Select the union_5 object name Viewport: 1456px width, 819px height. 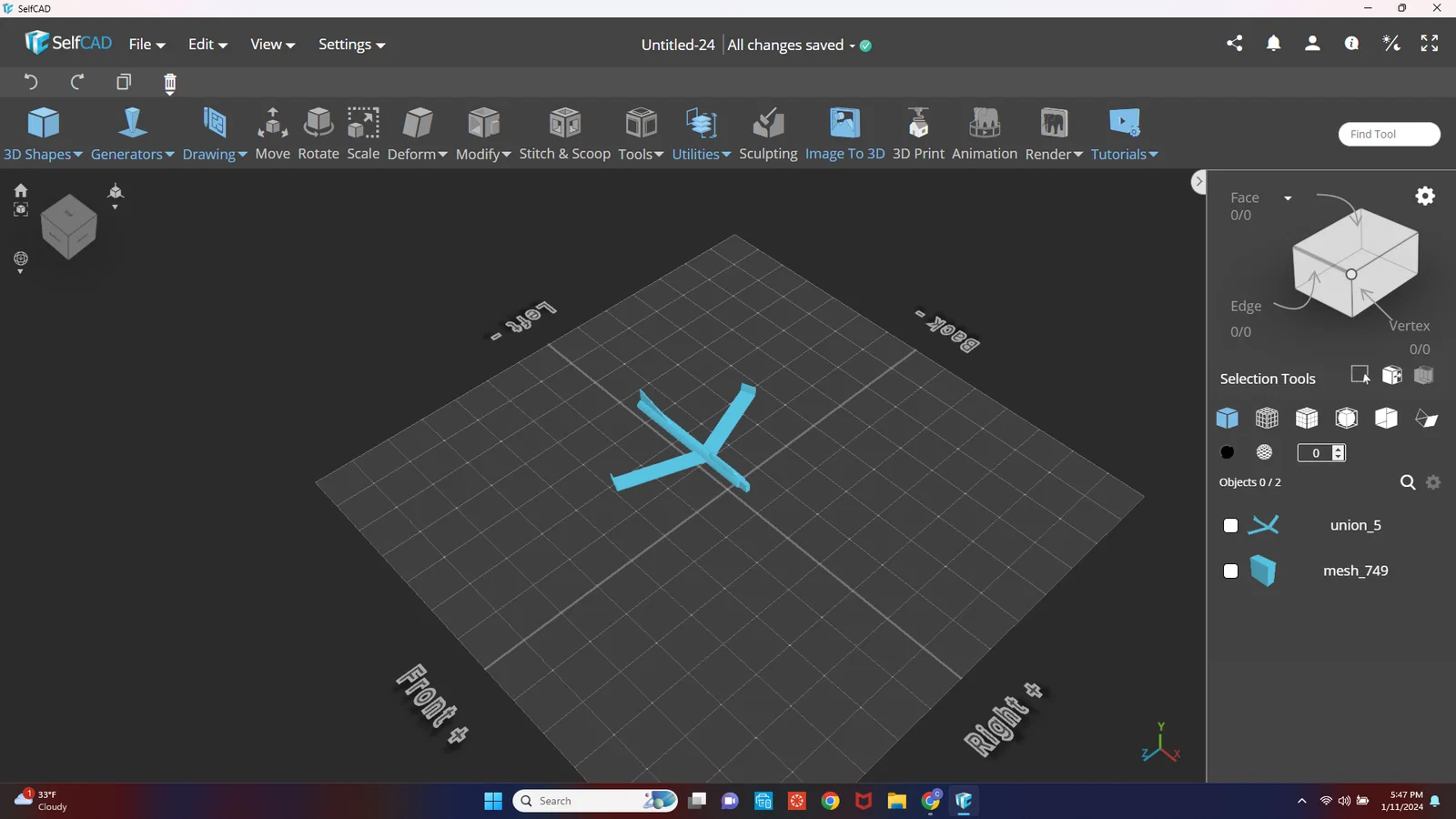click(x=1355, y=525)
